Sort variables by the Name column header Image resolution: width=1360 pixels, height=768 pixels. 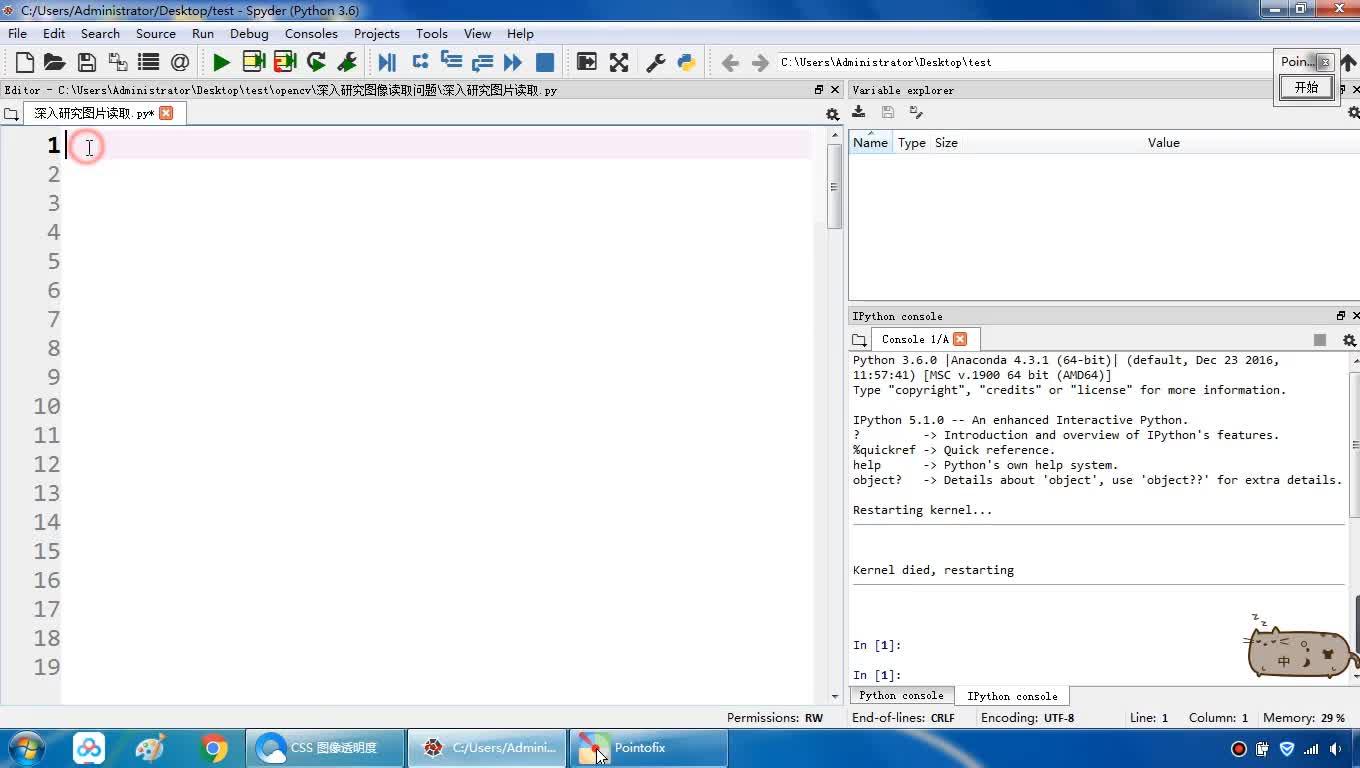(x=870, y=143)
